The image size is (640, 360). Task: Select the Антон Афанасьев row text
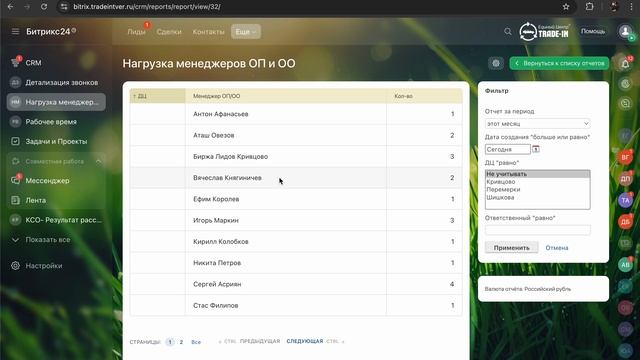pos(220,114)
